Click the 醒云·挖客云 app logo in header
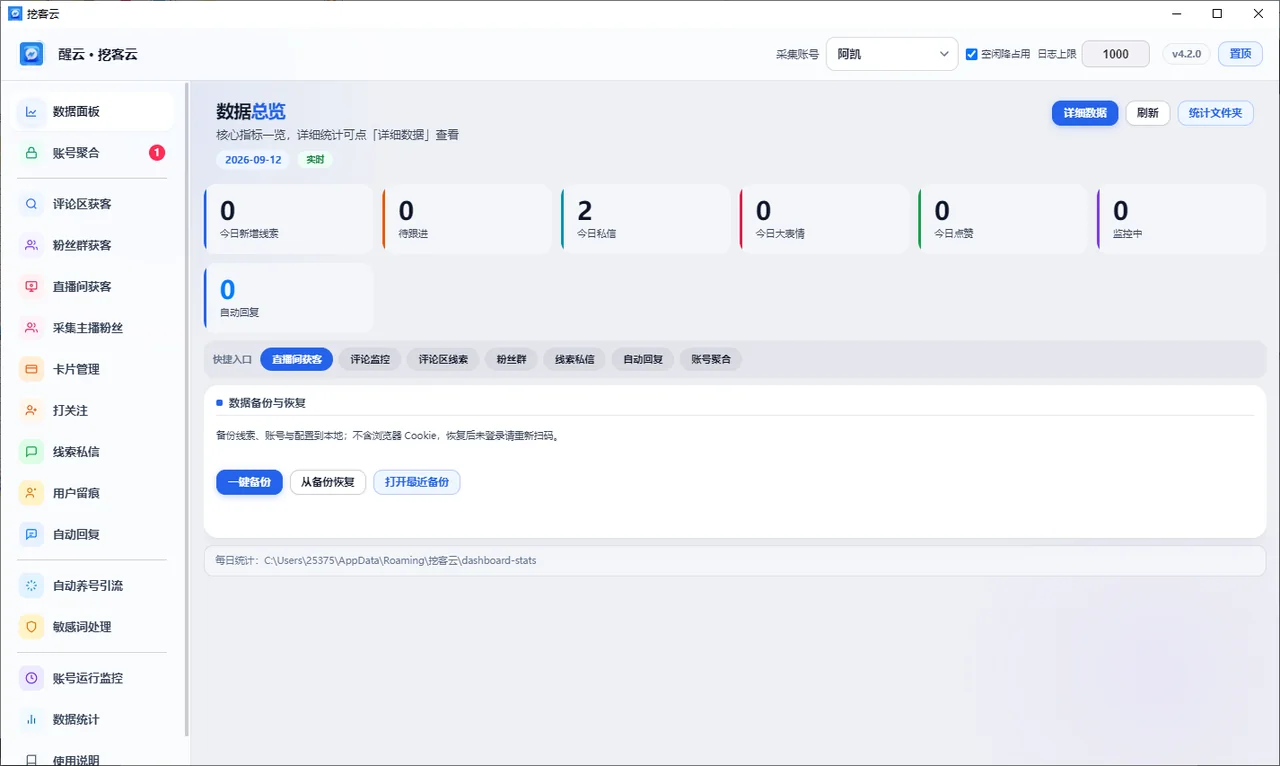1280x766 pixels. [32, 54]
